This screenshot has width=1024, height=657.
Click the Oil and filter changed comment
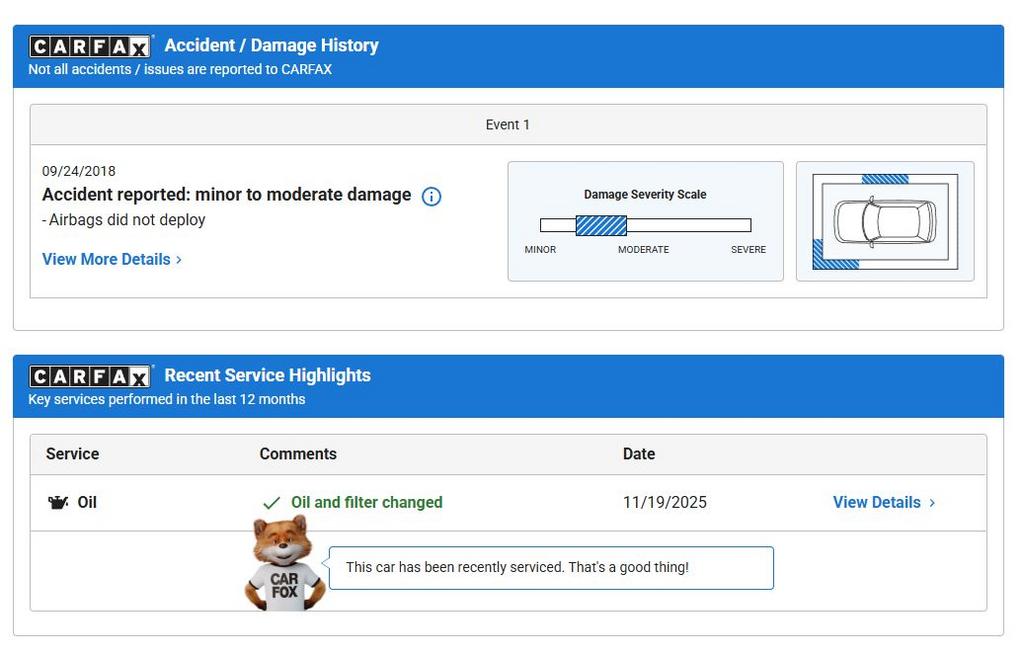(x=366, y=503)
